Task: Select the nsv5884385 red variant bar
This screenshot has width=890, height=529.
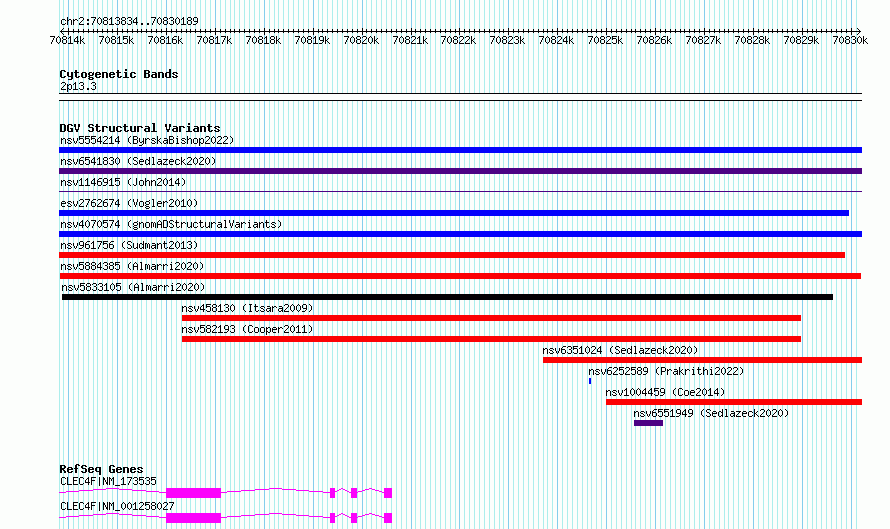Action: 460,276
